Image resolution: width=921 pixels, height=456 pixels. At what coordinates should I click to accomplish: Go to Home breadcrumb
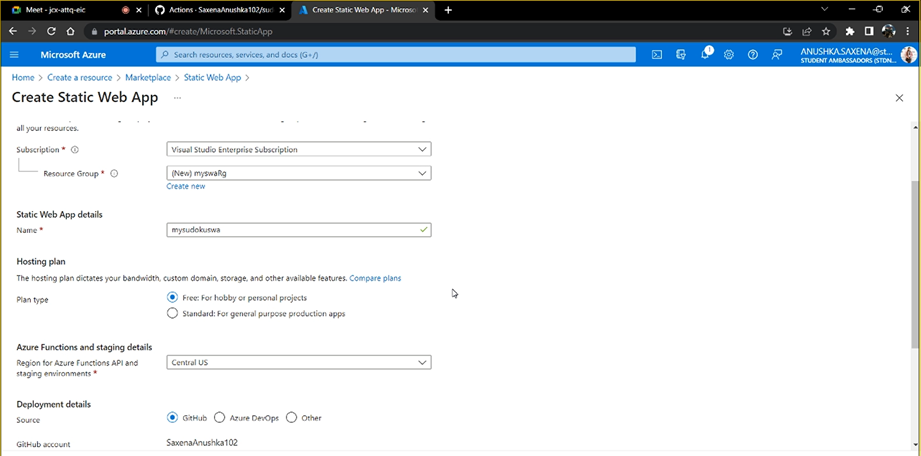pos(23,78)
